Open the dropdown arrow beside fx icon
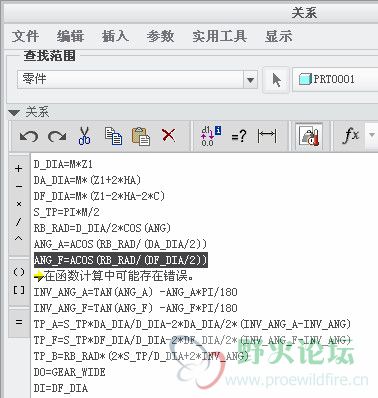378x398 pixels. pos(371,135)
